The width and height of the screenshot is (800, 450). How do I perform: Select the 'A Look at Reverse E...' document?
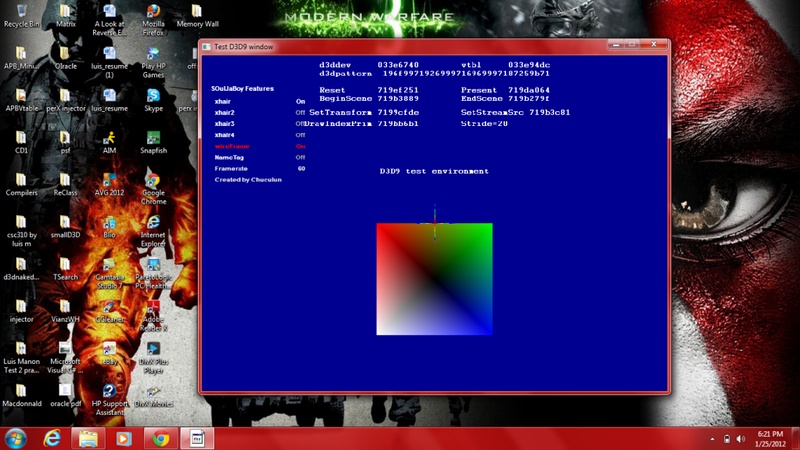click(x=109, y=20)
